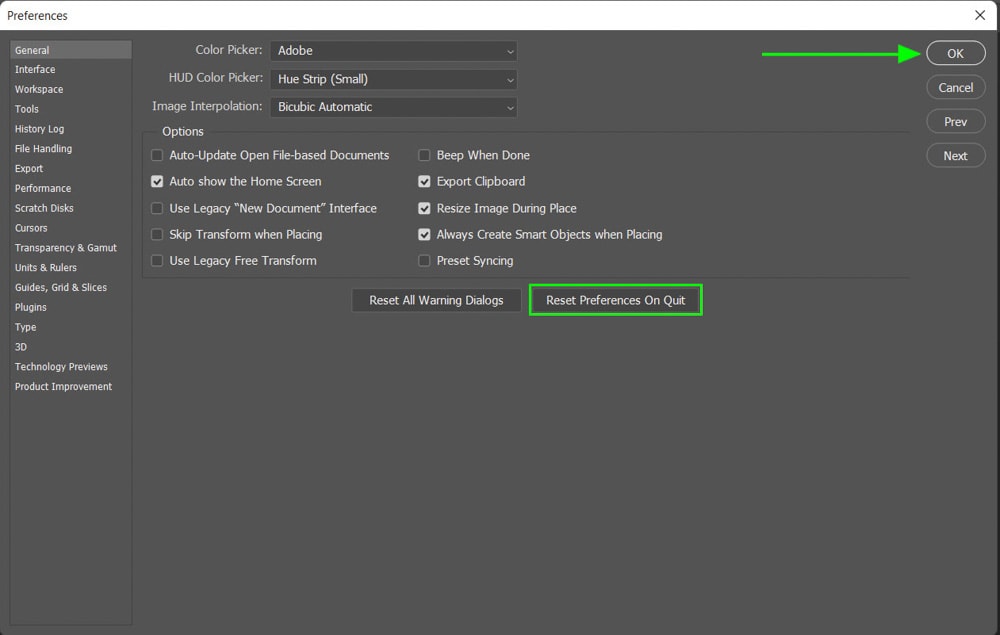Toggle Always Create Smart Objects when Placing
Image resolution: width=1000 pixels, height=635 pixels.
click(x=424, y=235)
